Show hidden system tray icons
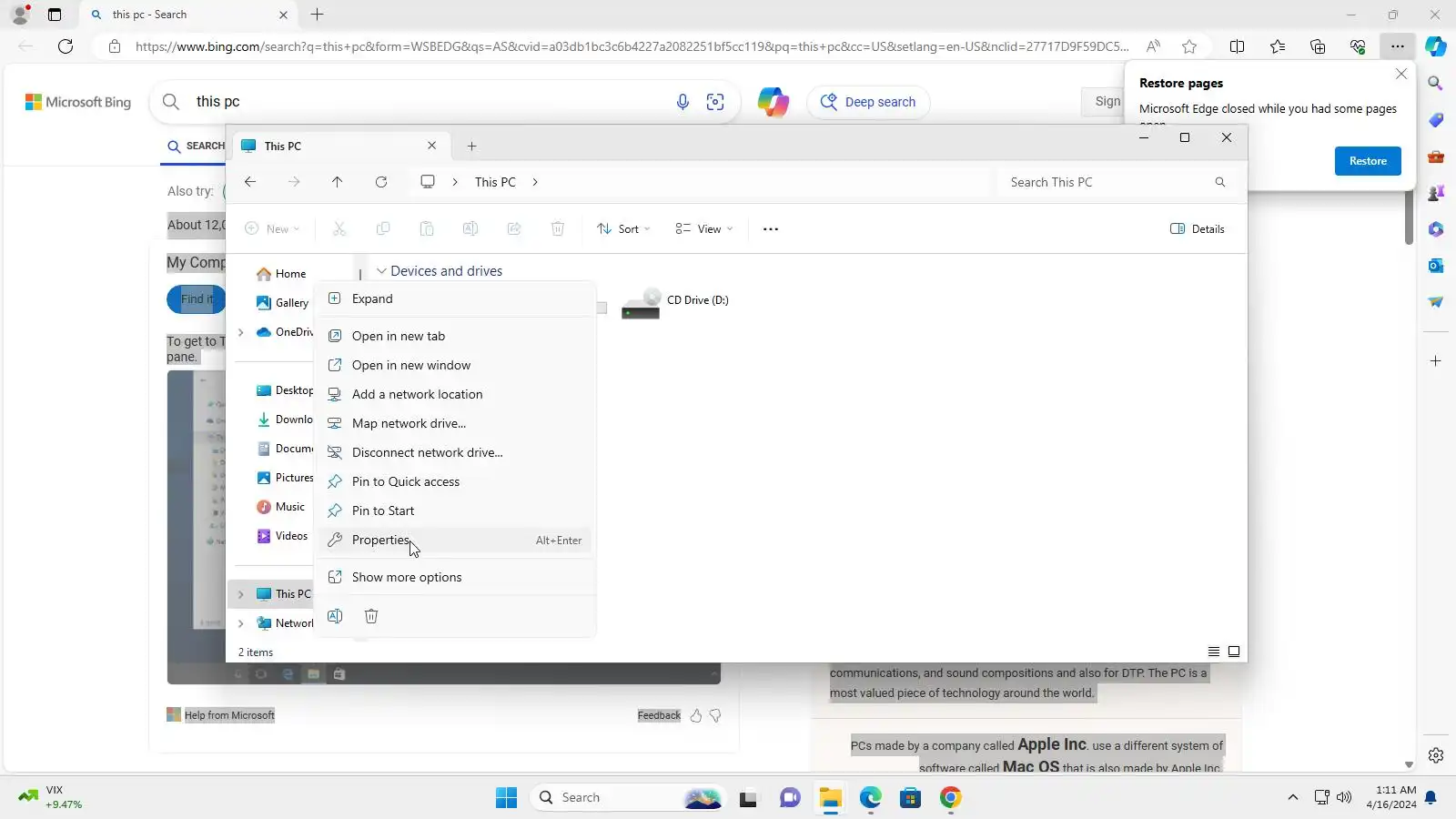Viewport: 1456px width, 819px height. click(1293, 798)
